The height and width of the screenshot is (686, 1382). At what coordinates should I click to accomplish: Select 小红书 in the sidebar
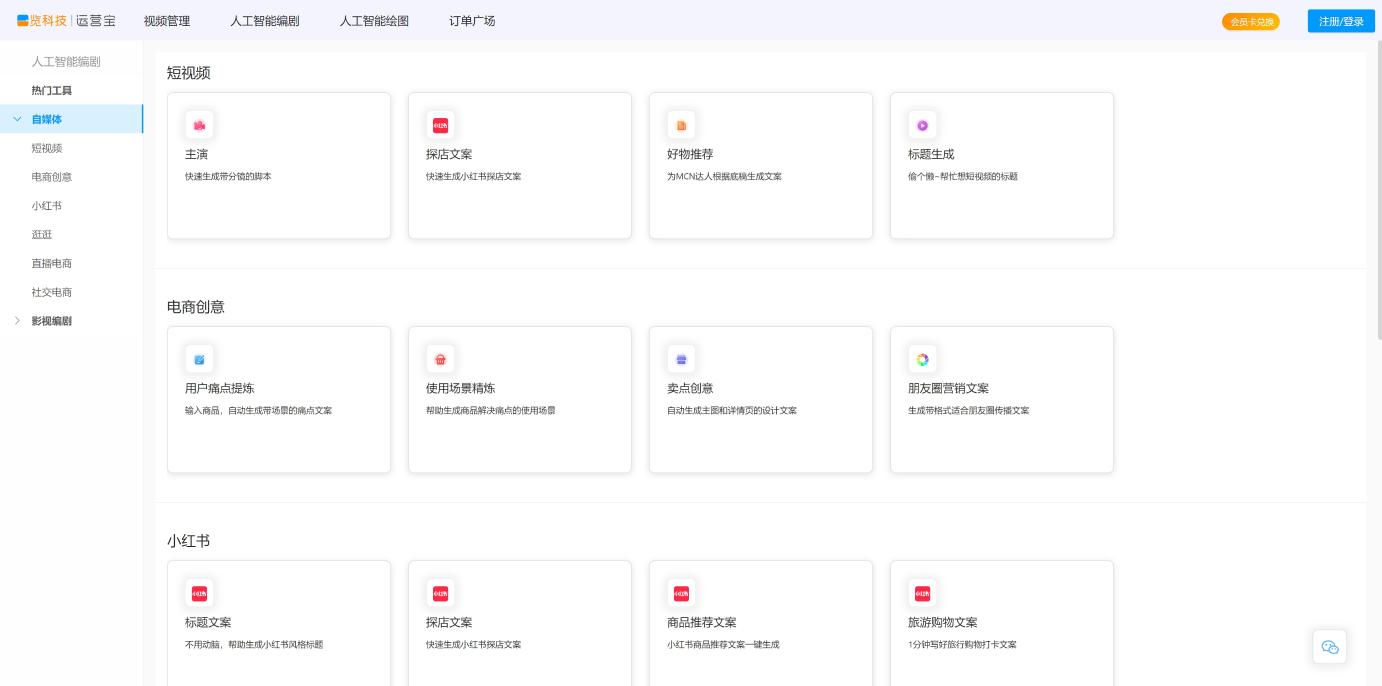point(47,206)
